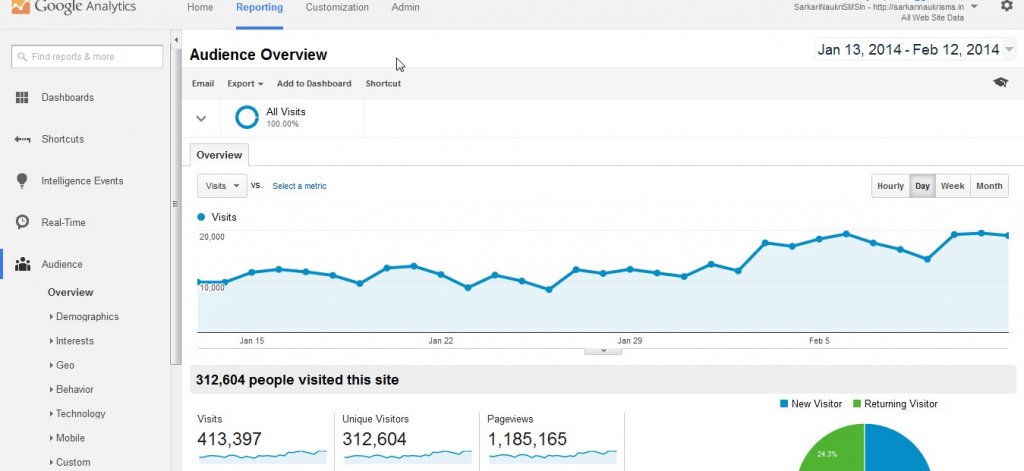Open the Real-Time section

tap(63, 222)
